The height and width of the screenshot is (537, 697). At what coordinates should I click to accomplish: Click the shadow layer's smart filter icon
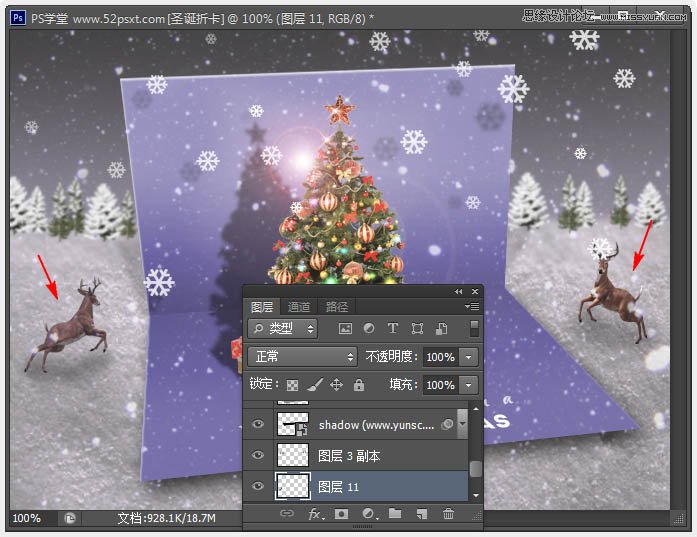(447, 424)
